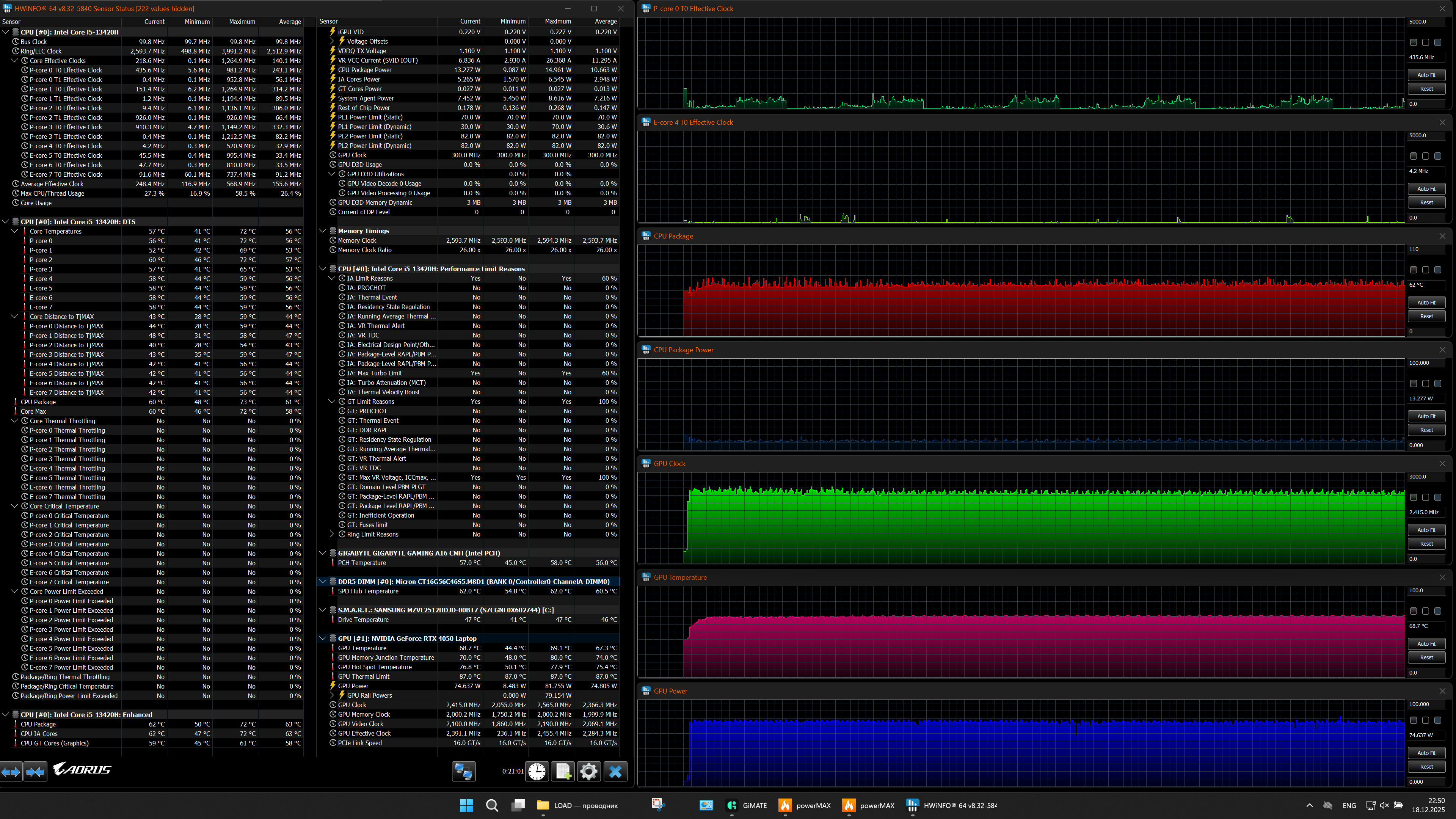This screenshot has height=819, width=1456.
Task: Expand the Ring Limit Reasons row
Action: coord(333,534)
